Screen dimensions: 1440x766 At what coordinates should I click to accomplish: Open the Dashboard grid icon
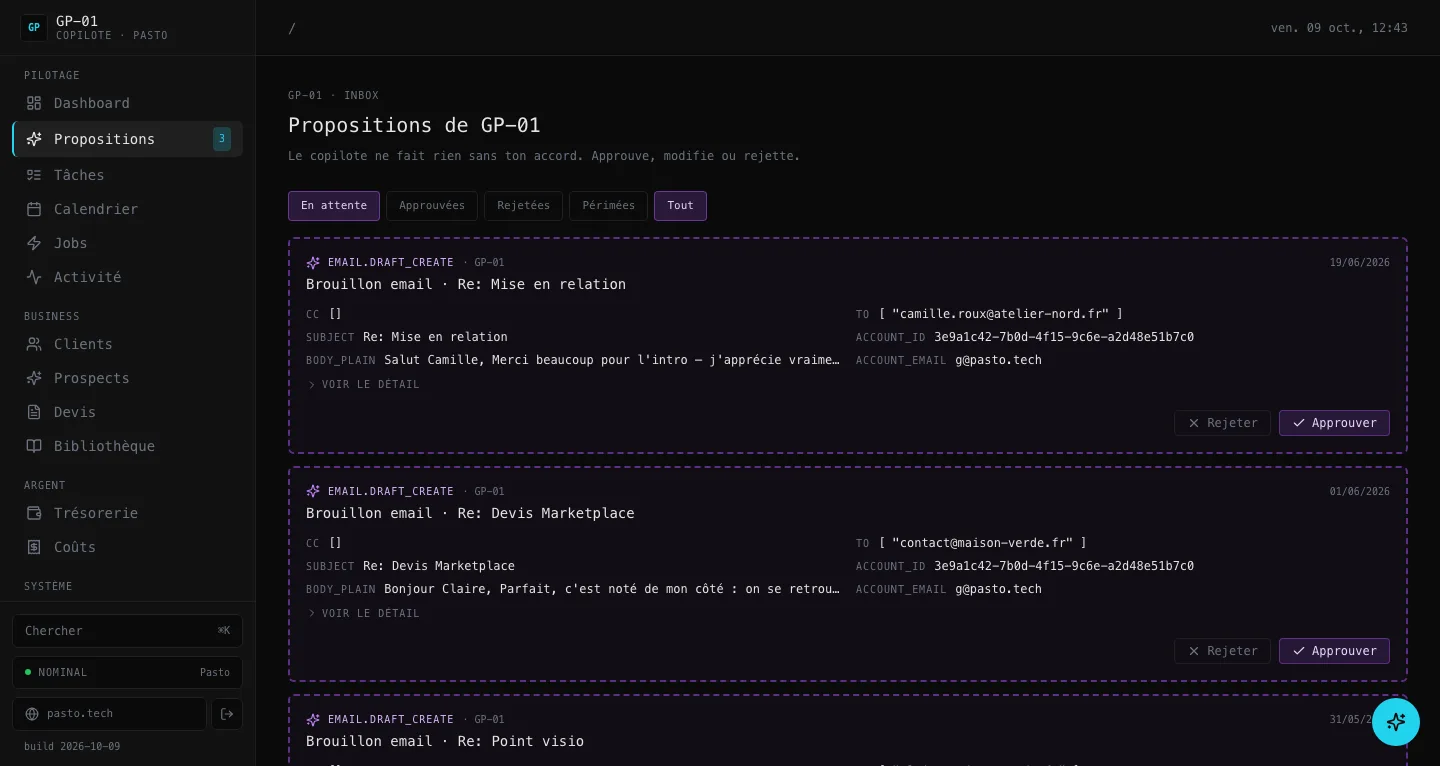click(x=34, y=103)
